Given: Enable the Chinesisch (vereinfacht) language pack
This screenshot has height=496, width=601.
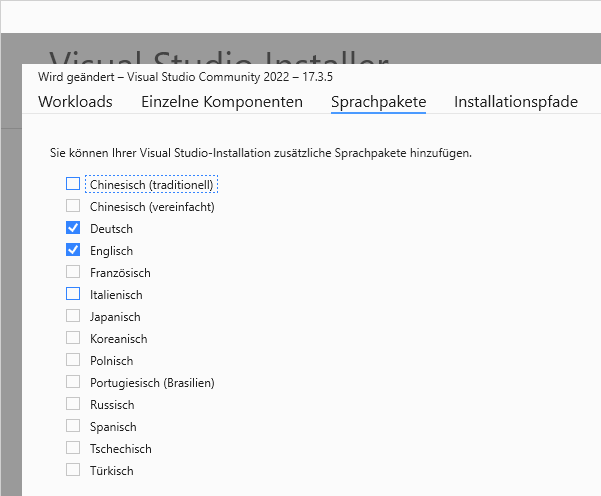Looking at the screenshot, I should [73, 205].
